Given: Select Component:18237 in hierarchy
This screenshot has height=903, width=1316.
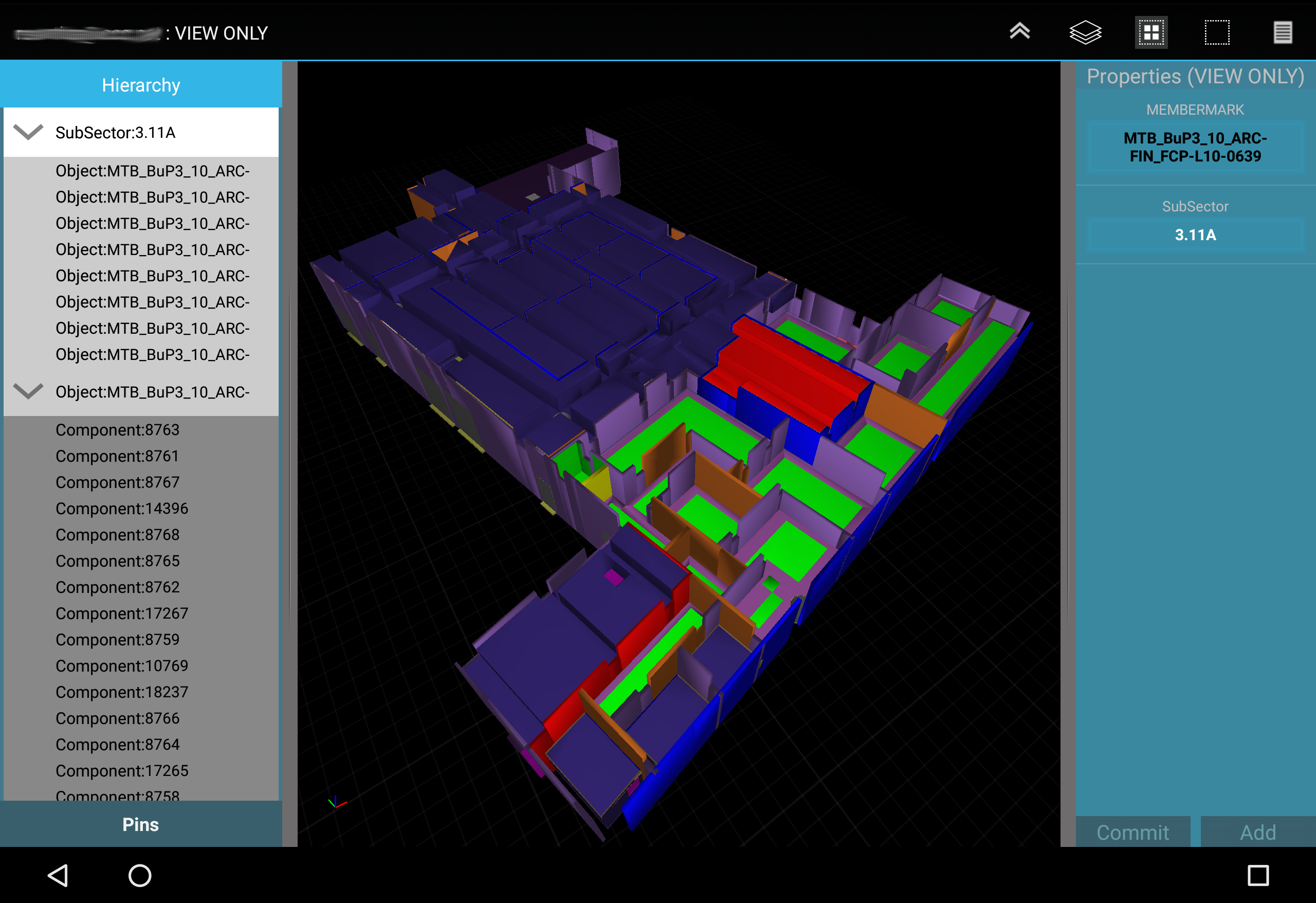Looking at the screenshot, I should pyautogui.click(x=122, y=692).
